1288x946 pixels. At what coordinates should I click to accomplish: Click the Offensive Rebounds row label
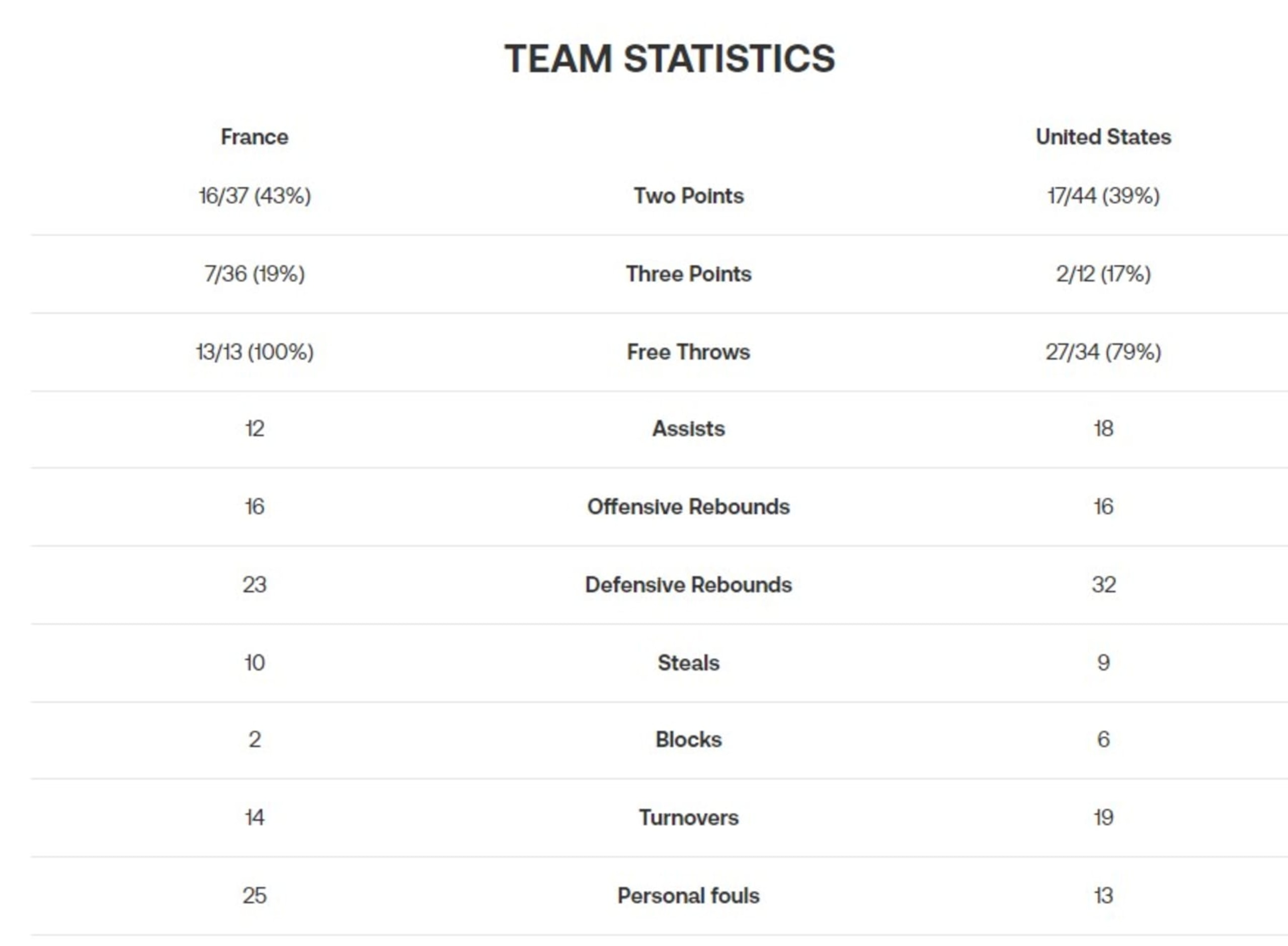pyautogui.click(x=688, y=506)
